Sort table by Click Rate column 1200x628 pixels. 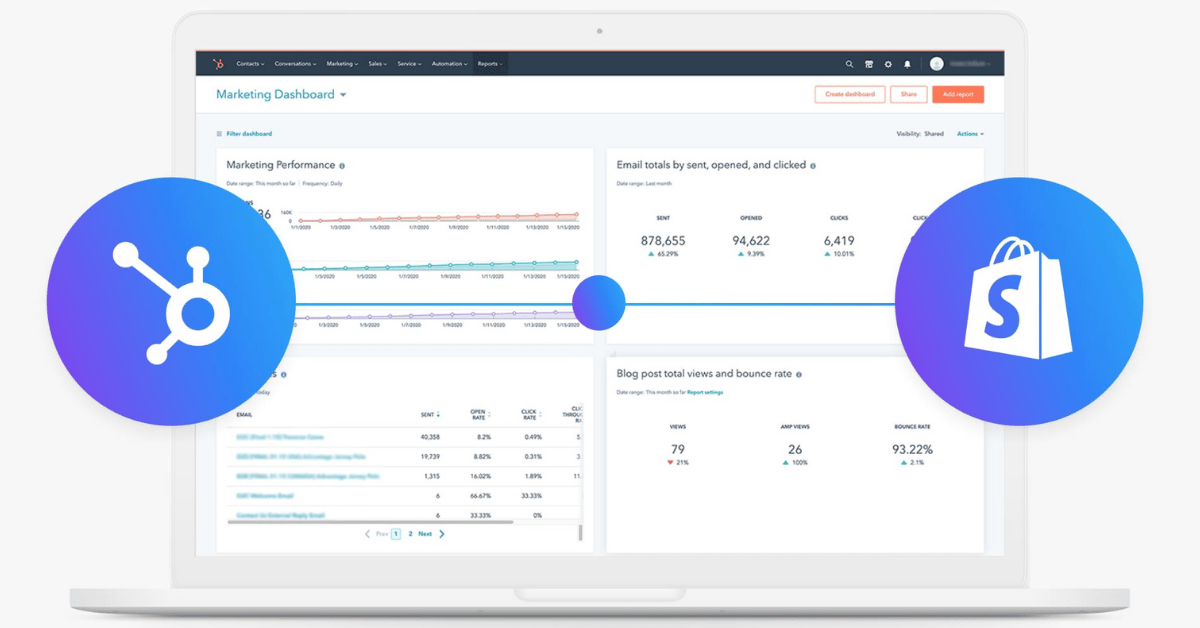530,414
